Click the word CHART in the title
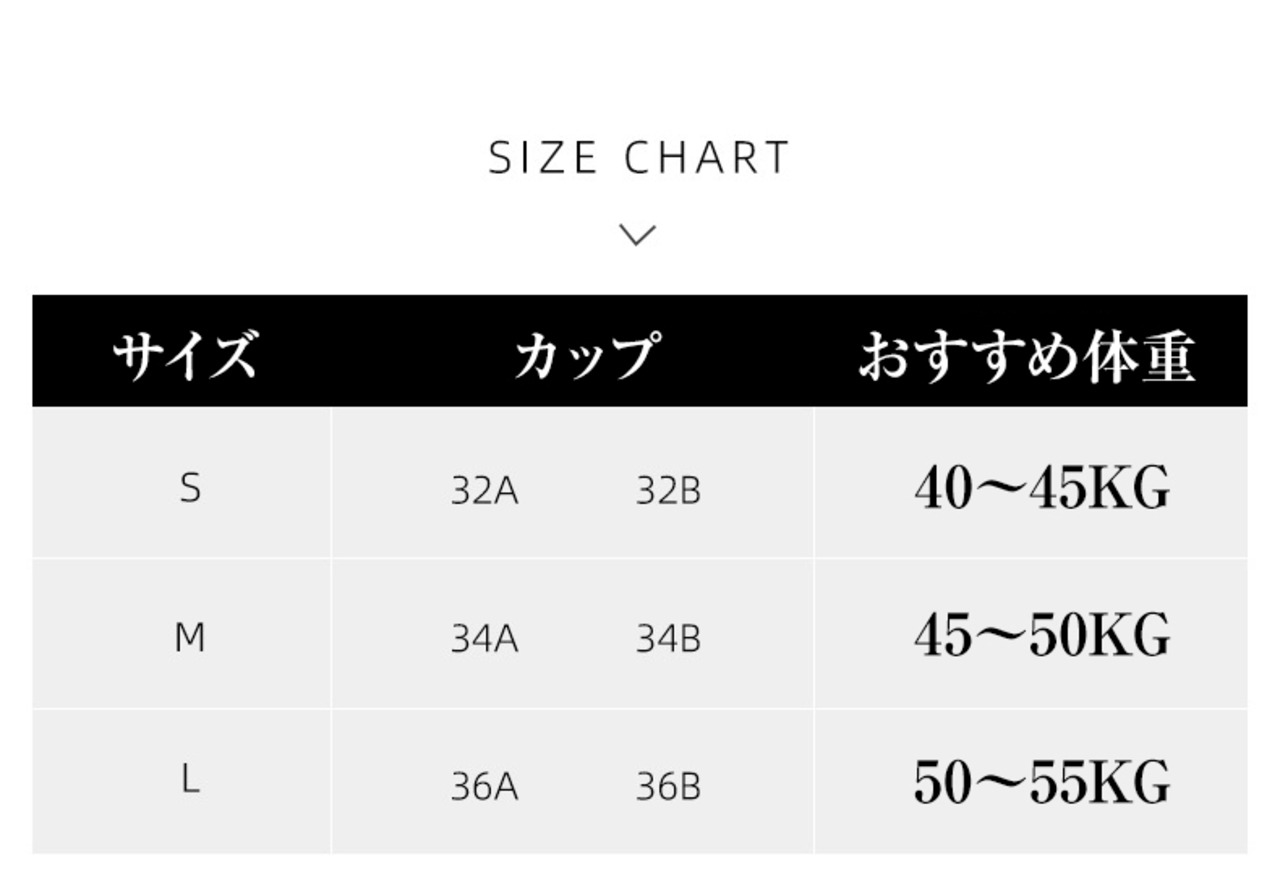The width and height of the screenshot is (1280, 896). [707, 158]
